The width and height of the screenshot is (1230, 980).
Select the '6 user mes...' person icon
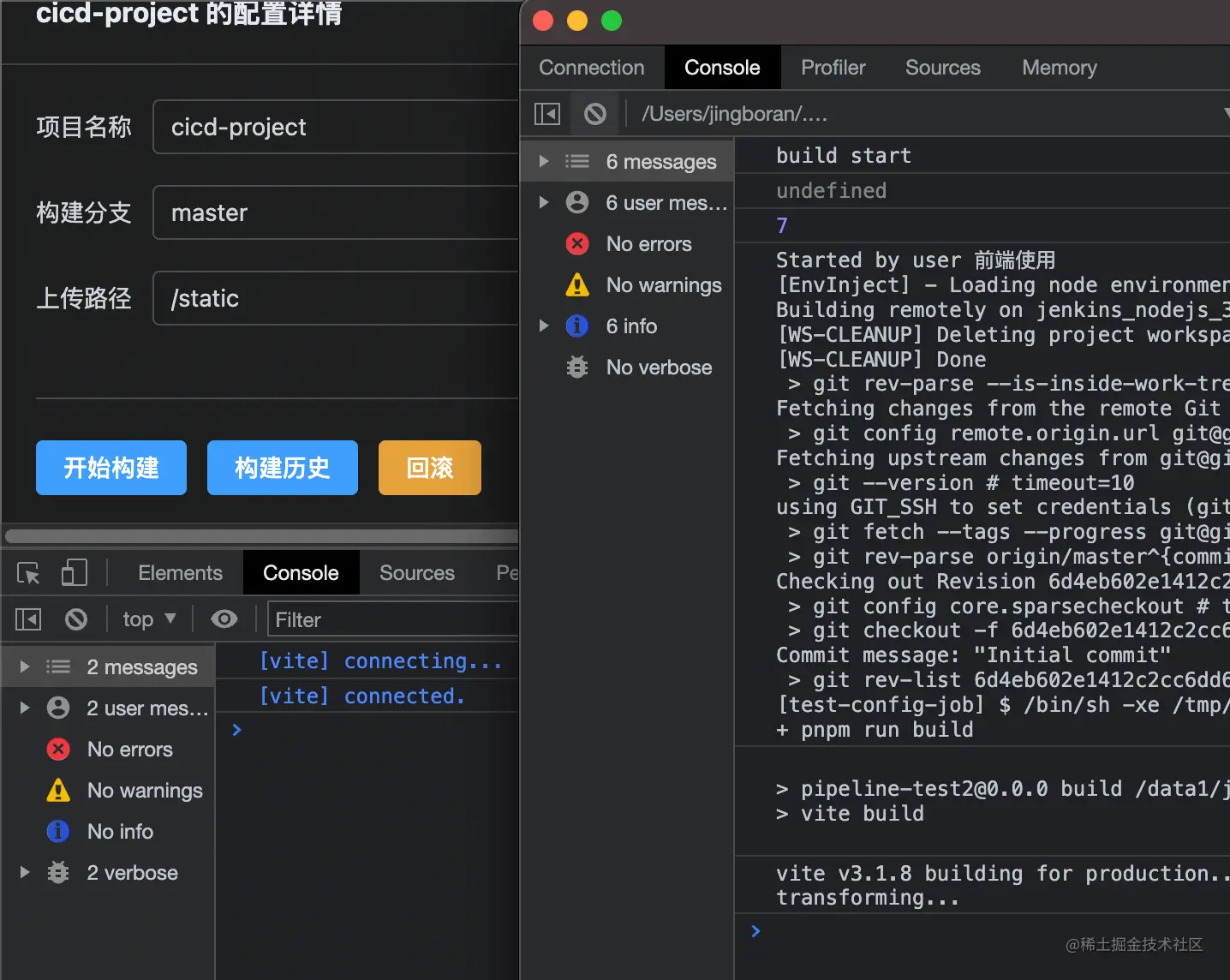577,202
